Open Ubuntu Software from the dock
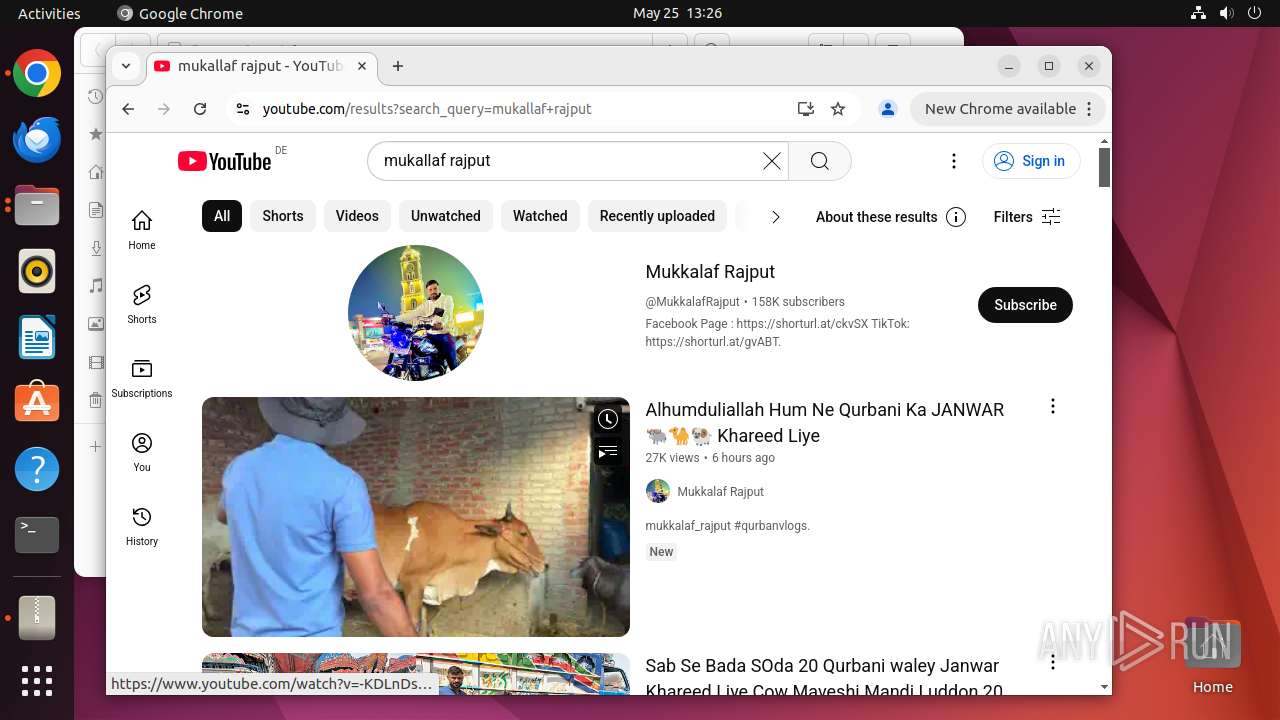Viewport: 1280px width, 720px height. (x=37, y=403)
